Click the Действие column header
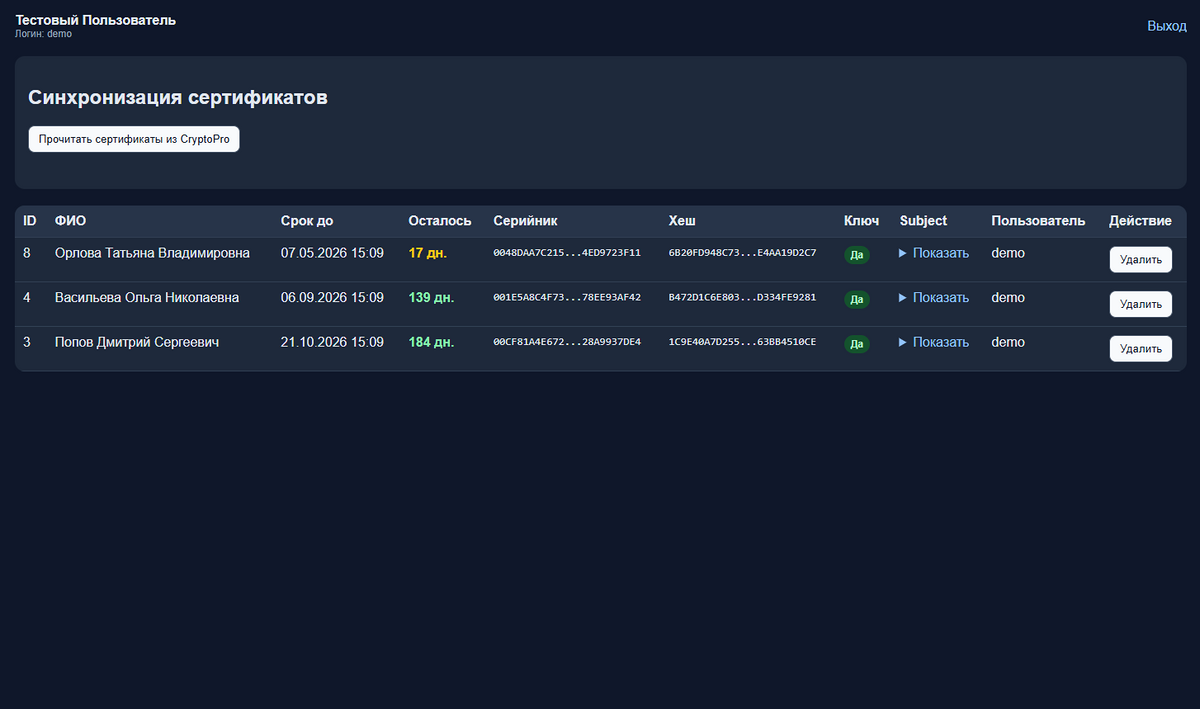Viewport: 1200px width, 709px height. (x=1140, y=220)
